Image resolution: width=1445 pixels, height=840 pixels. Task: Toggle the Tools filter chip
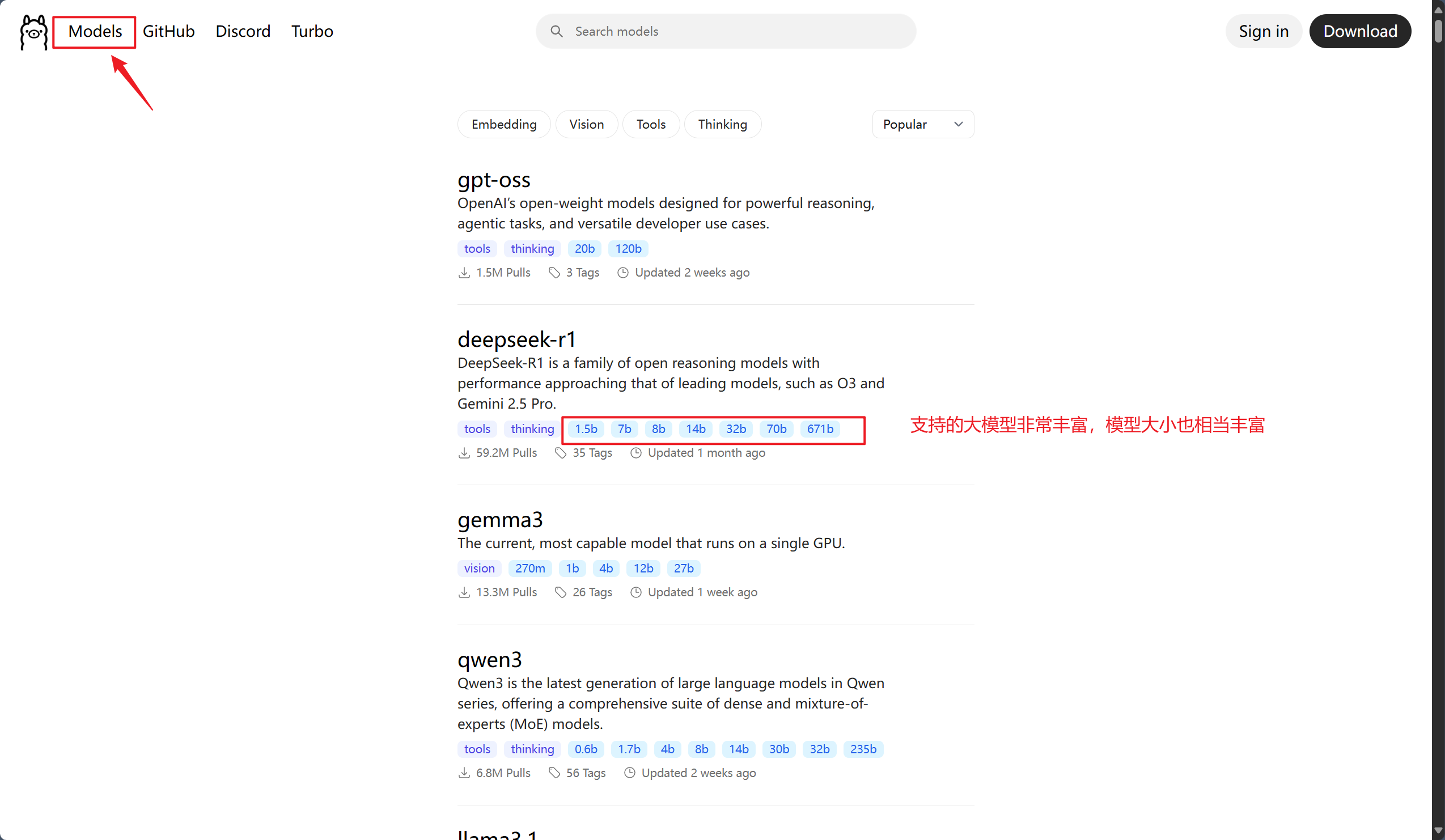650,125
